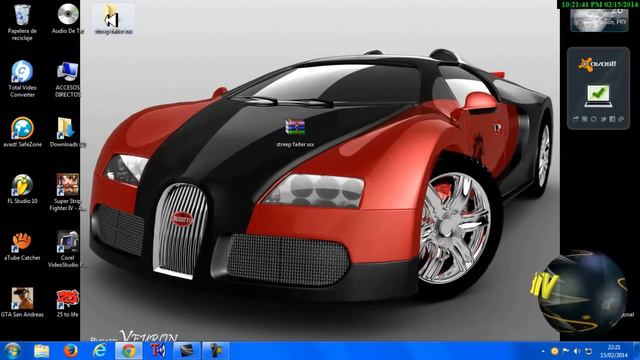Select the Total Video Converter shortcut

[22, 79]
